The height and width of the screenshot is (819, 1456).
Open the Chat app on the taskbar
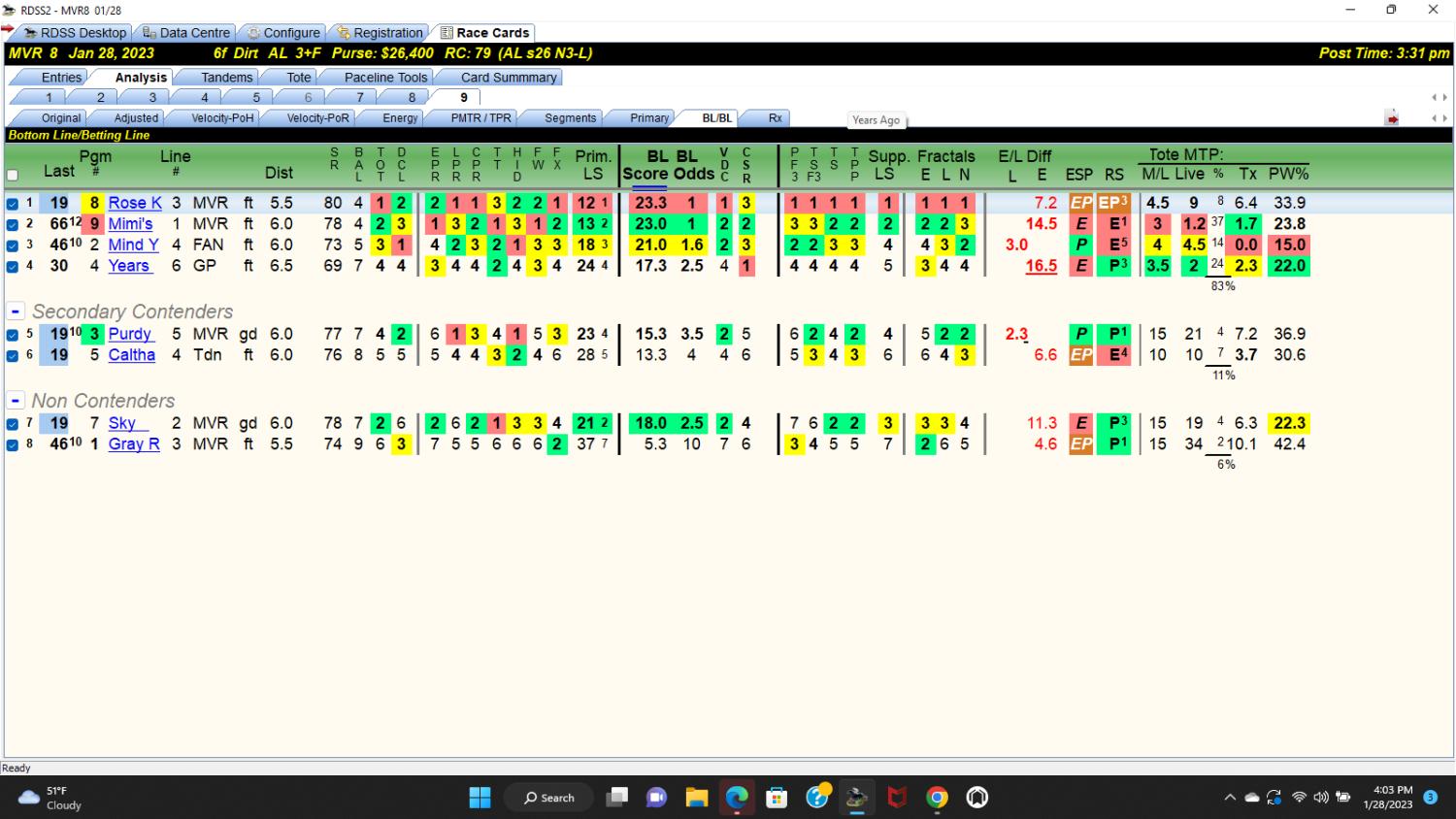coord(656,798)
